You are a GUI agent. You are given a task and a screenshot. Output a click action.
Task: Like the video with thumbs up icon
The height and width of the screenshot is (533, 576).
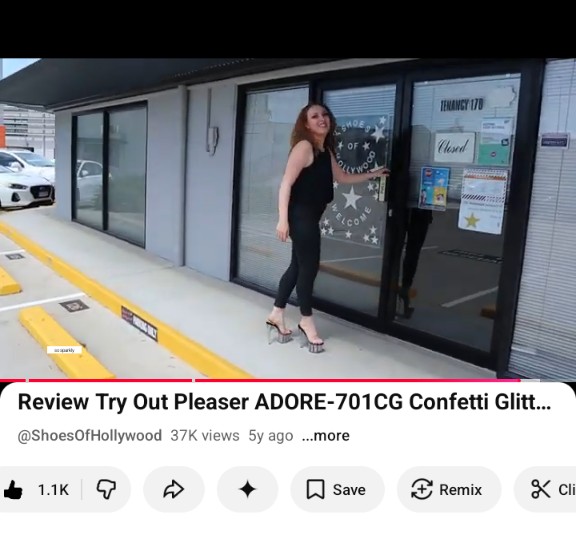[x=13, y=489]
